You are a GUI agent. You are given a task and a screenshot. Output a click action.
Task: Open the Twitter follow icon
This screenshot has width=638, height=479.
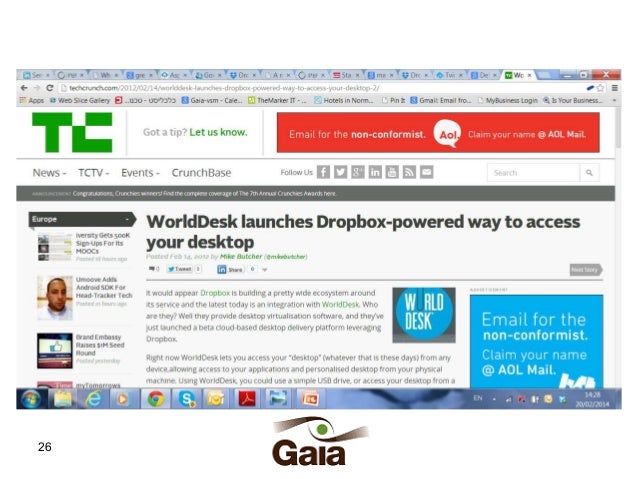pyautogui.click(x=341, y=172)
